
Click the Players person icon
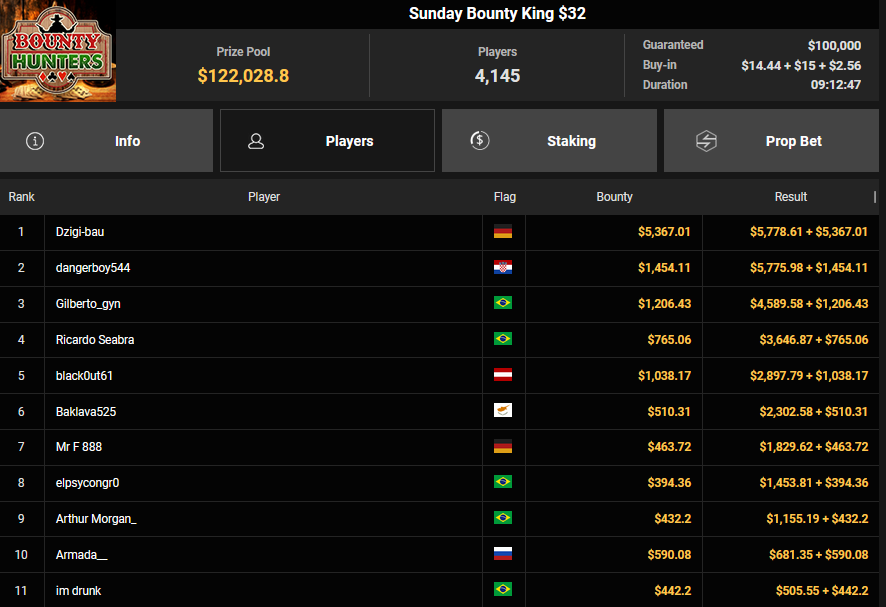256,141
